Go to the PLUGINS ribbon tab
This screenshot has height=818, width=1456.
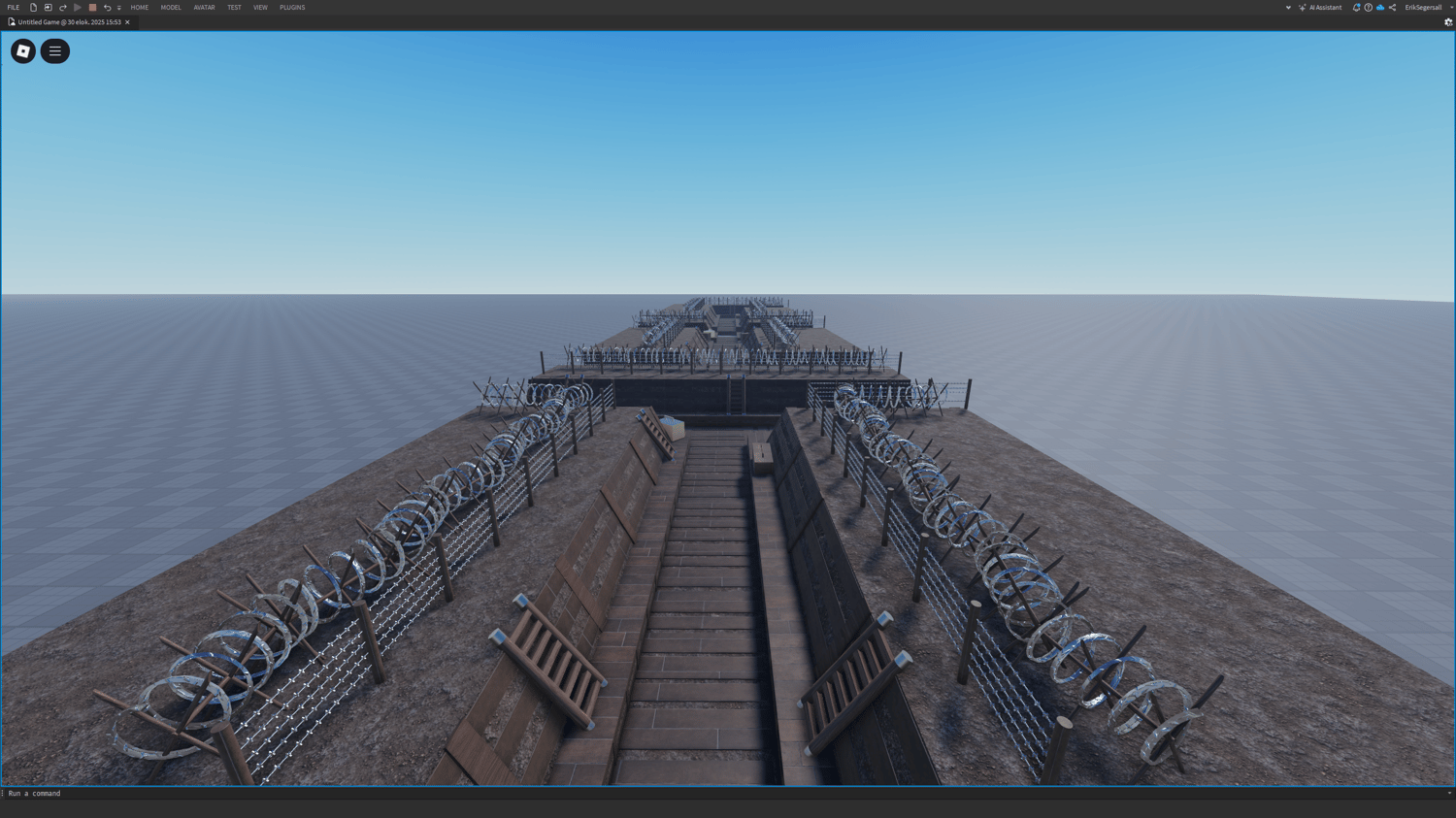click(292, 8)
